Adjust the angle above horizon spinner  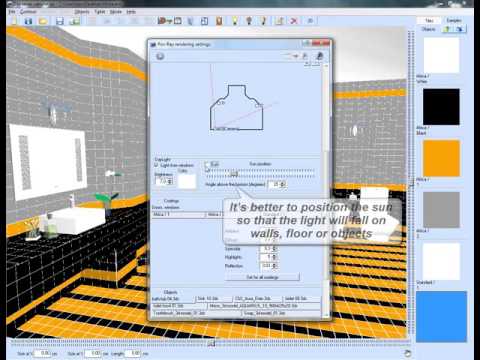coord(283,184)
